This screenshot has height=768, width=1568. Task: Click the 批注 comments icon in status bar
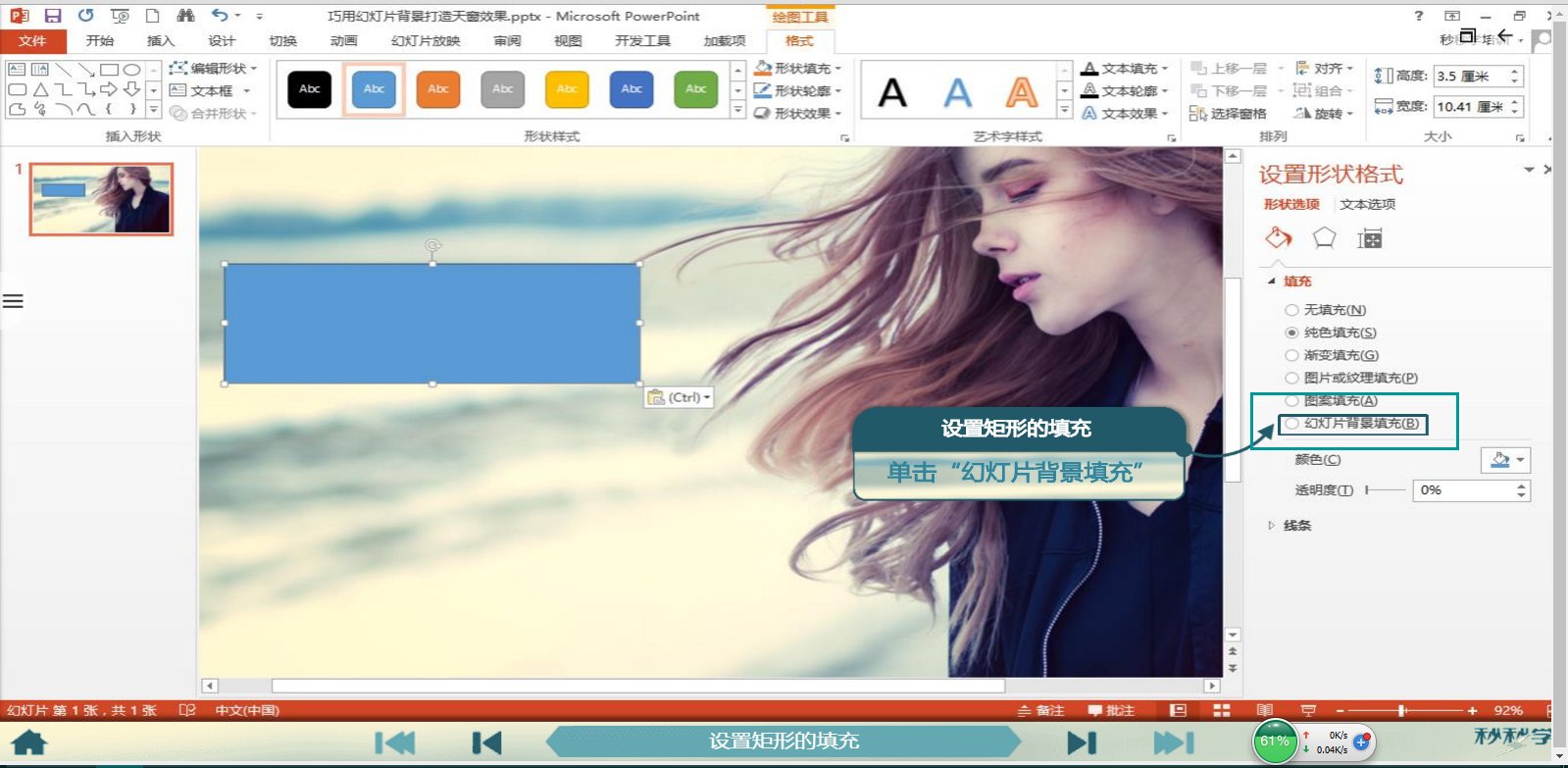point(1111,710)
